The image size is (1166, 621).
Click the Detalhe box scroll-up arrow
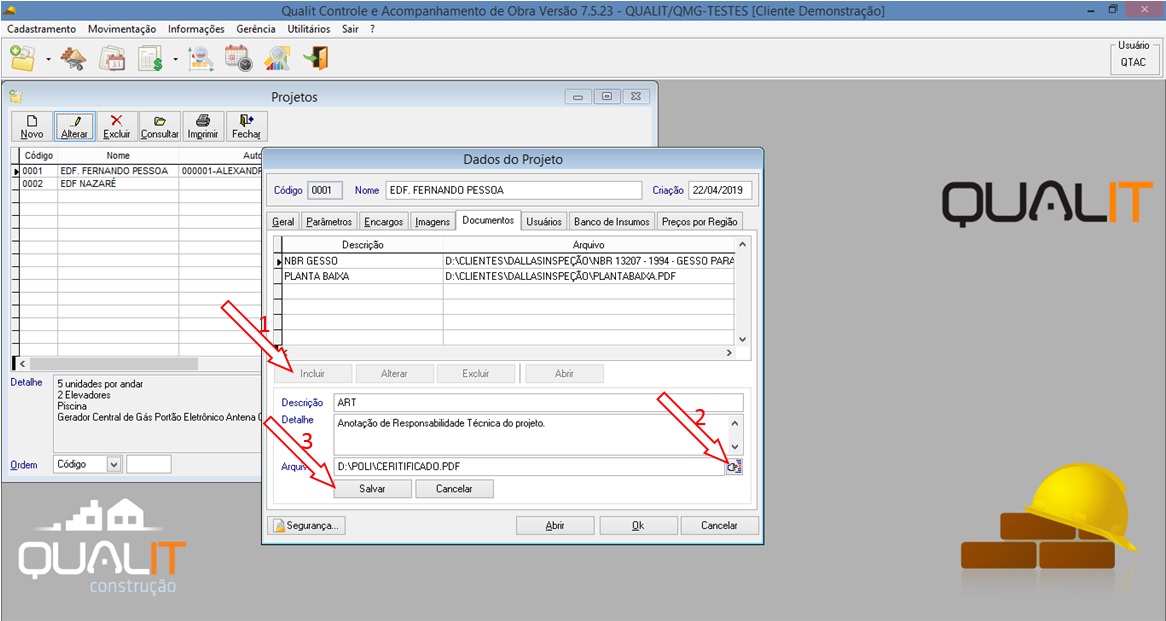tap(735, 423)
